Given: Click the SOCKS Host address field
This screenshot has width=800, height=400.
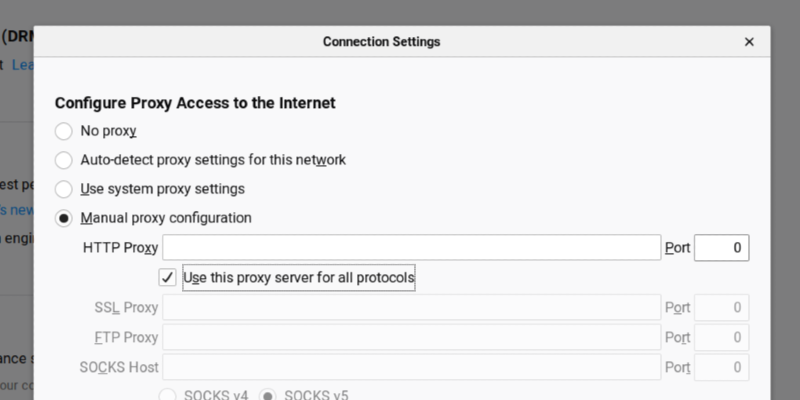Looking at the screenshot, I should pos(411,367).
